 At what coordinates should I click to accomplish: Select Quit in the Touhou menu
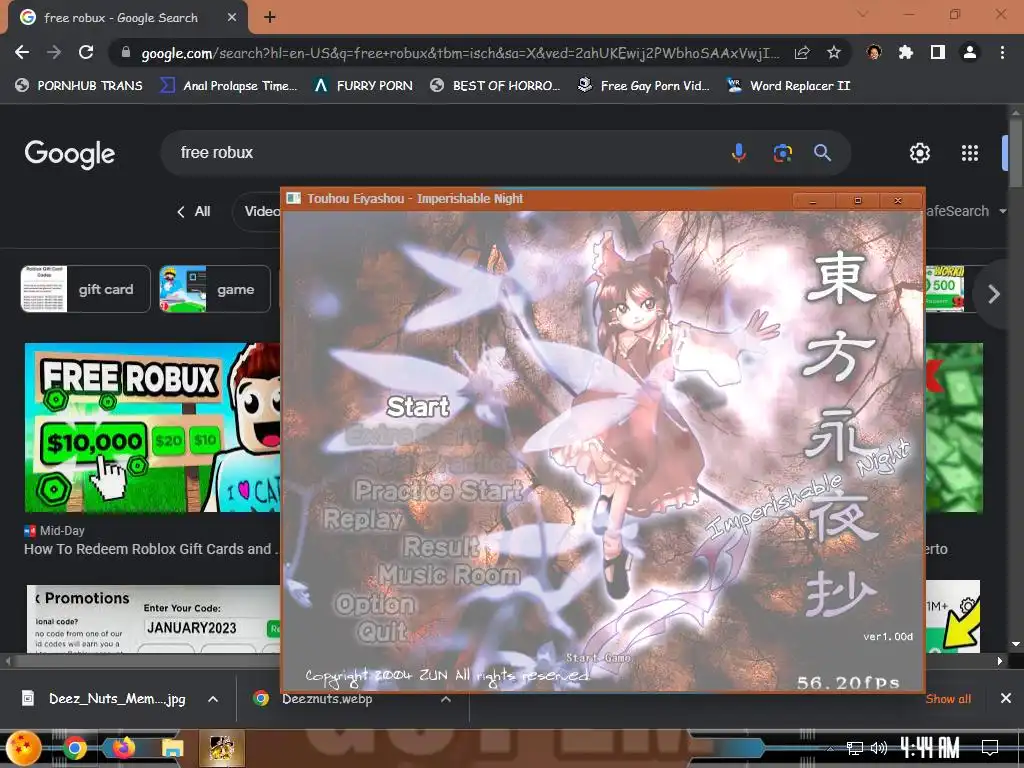tap(382, 632)
